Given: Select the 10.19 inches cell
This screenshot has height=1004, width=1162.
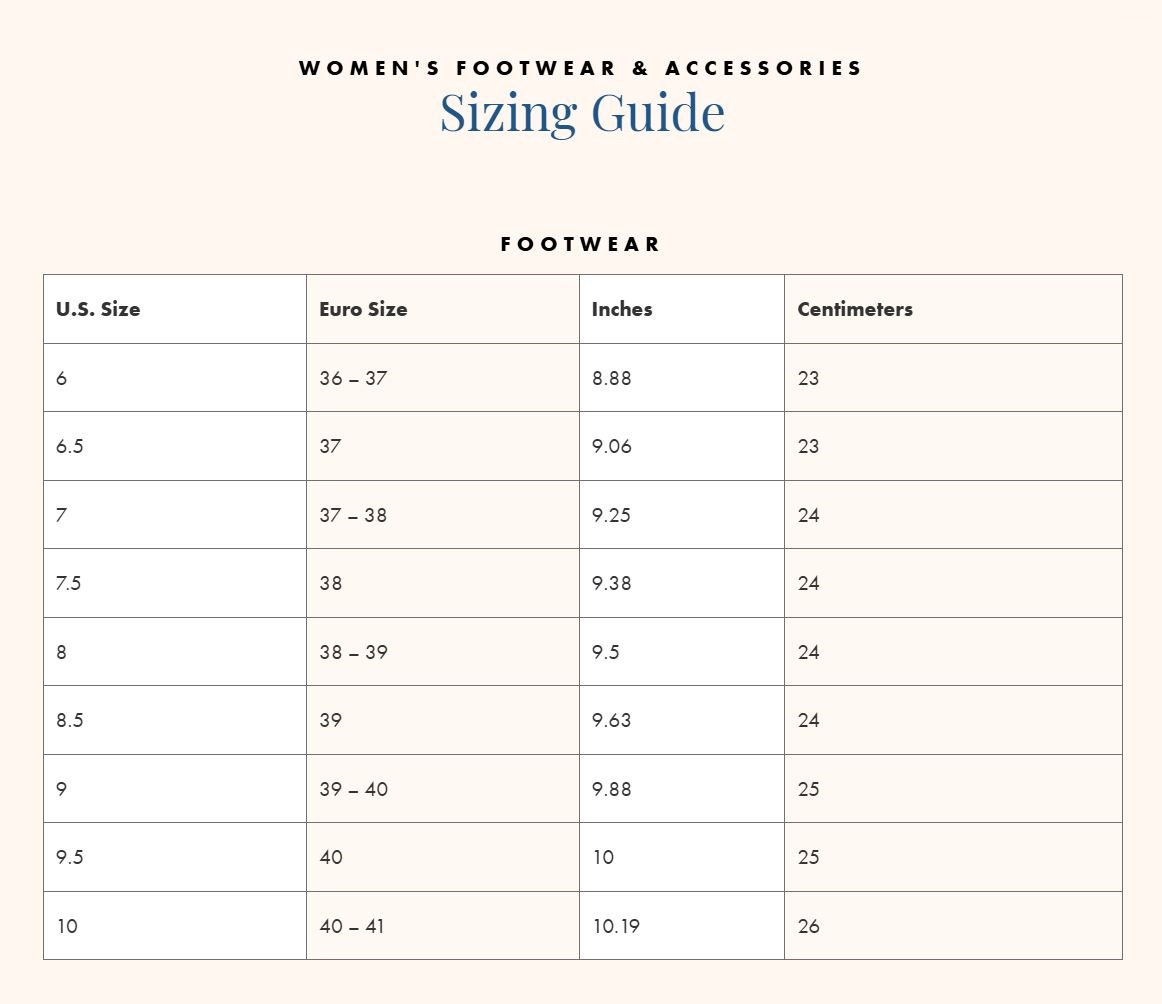Looking at the screenshot, I should 616,926.
